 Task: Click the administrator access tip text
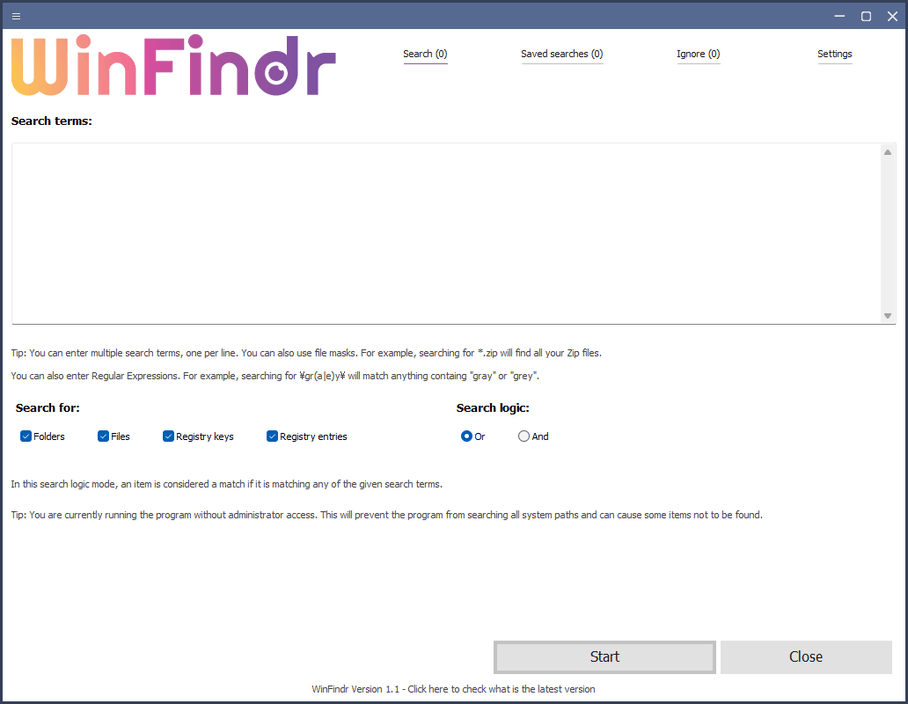coord(387,515)
